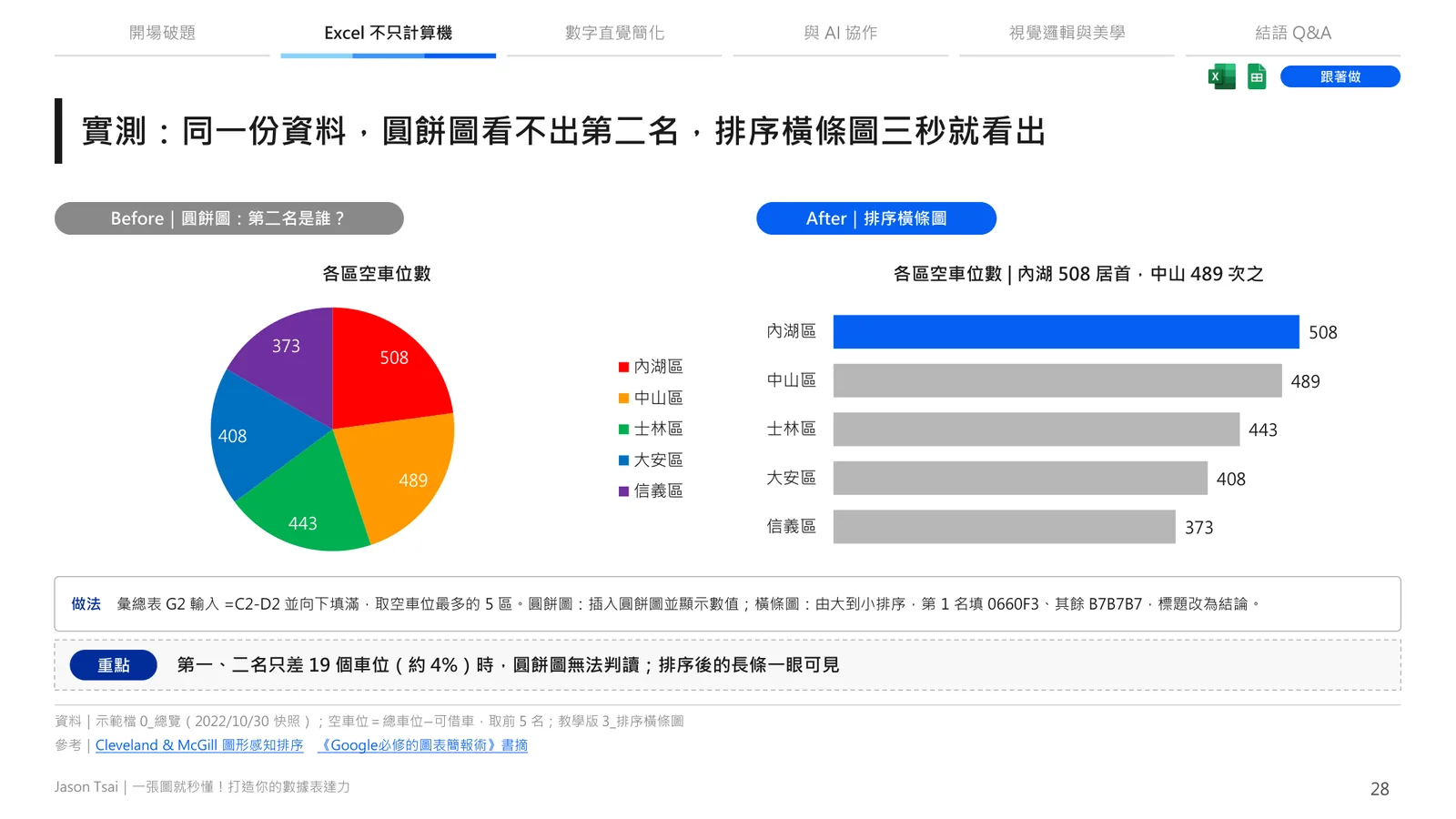This screenshot has height=819, width=1456.
Task: Select the blue 內湖區 bar
Action: coord(1067,332)
